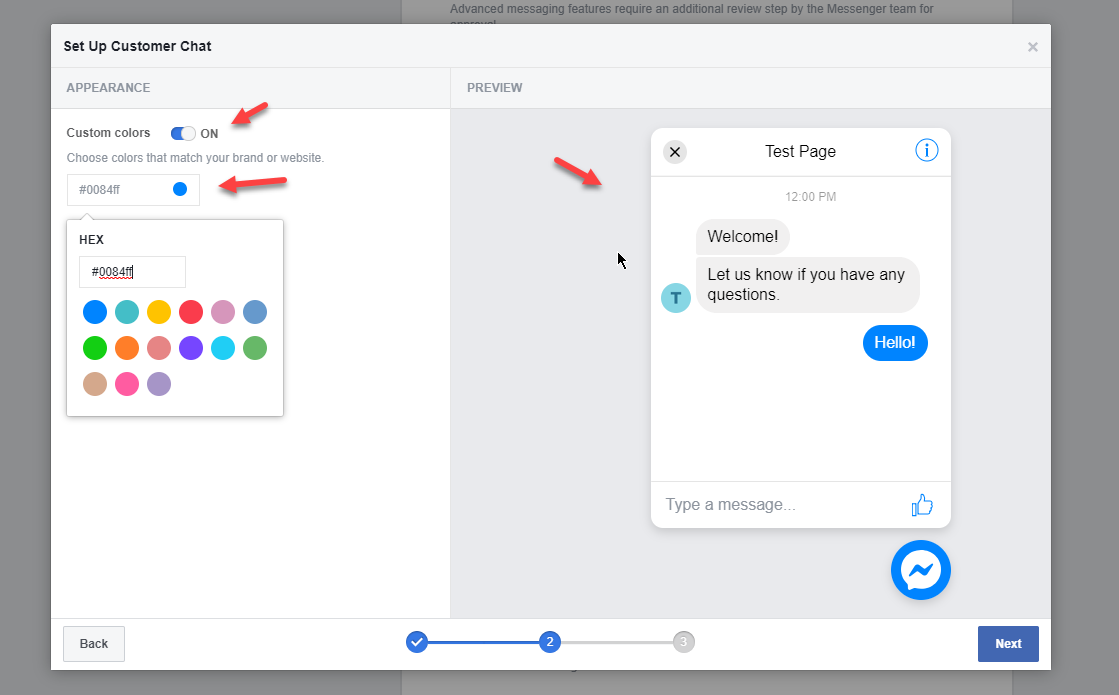Click the 'Hello!' blue reply bubble

(x=895, y=342)
